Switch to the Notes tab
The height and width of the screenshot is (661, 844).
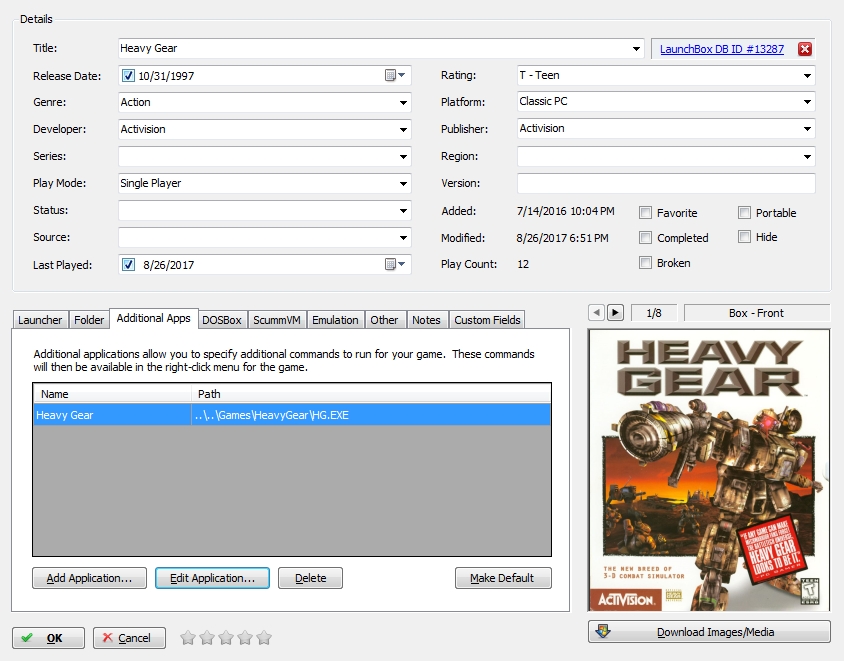coord(426,320)
